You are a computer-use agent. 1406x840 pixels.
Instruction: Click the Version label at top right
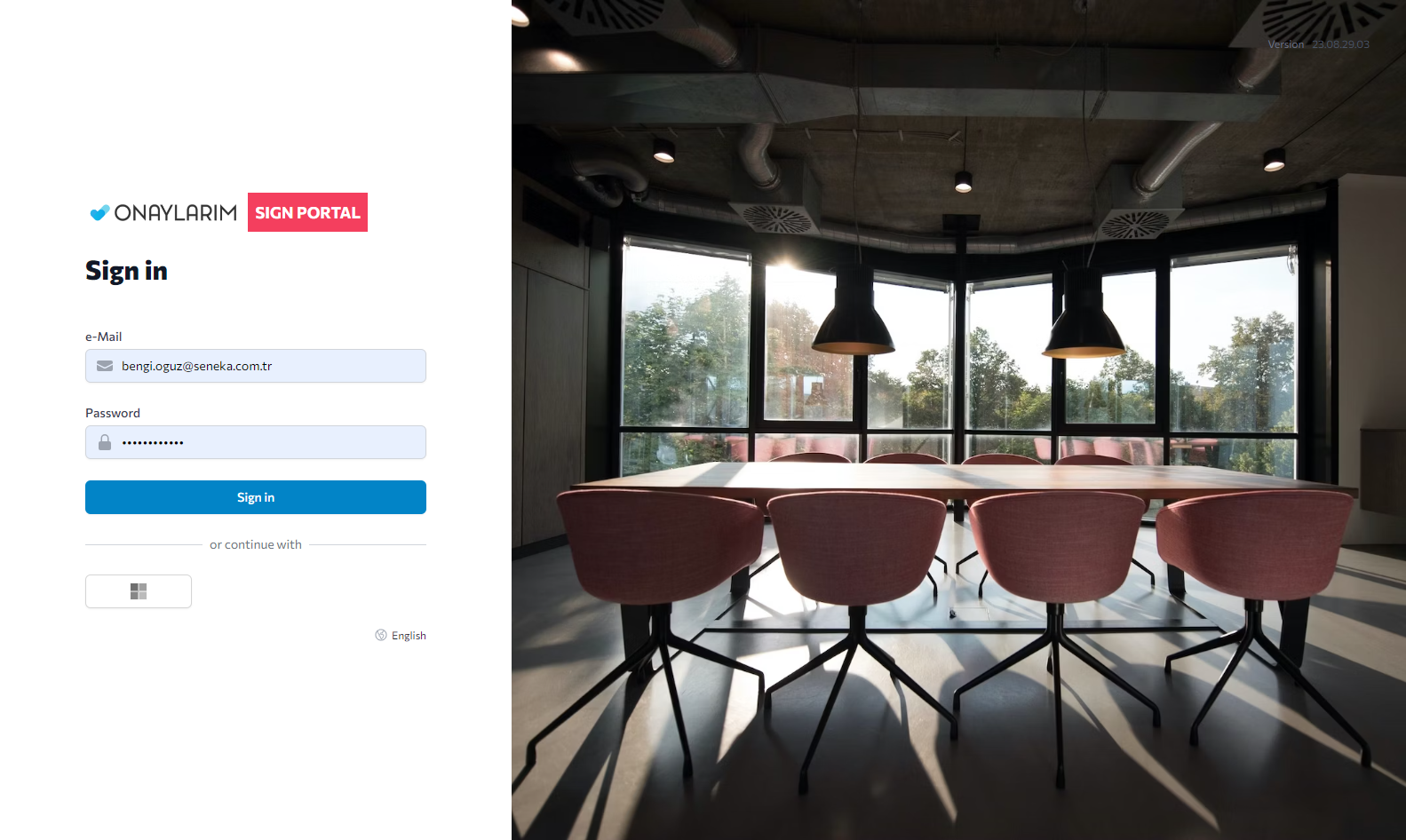click(1286, 44)
